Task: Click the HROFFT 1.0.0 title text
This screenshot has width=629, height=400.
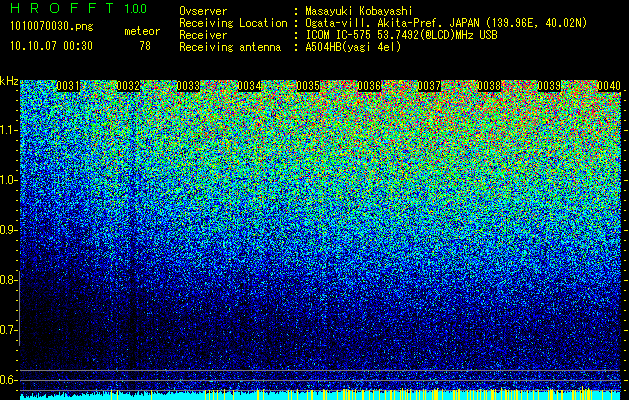Action: (x=78, y=8)
